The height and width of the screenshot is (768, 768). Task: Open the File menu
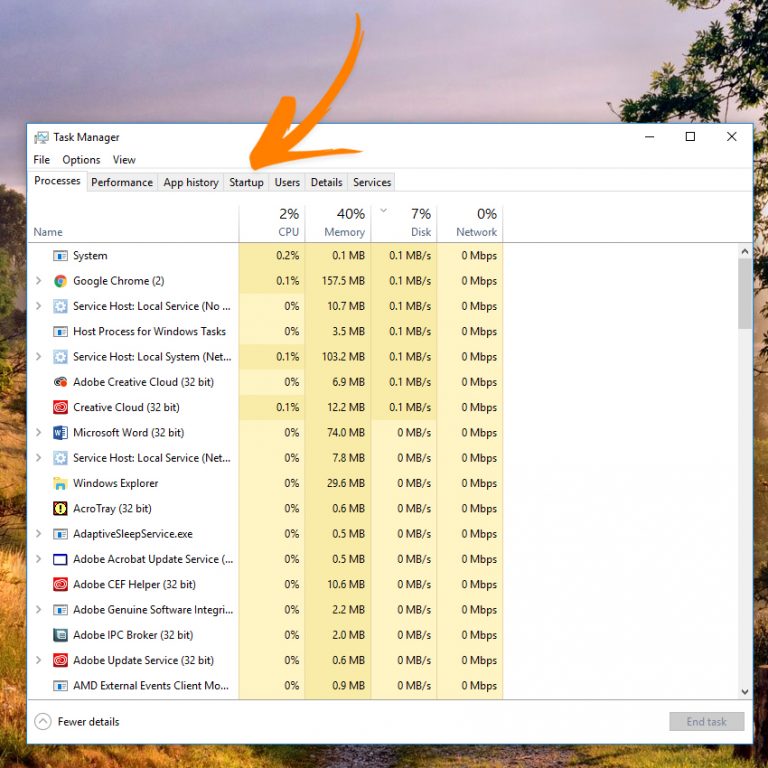click(42, 160)
